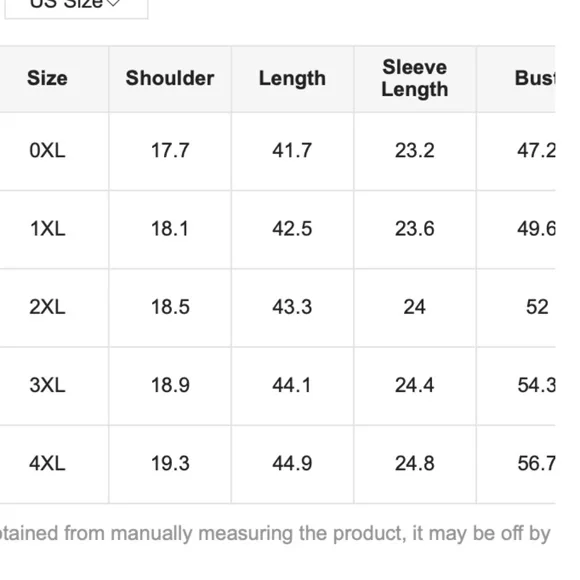Click the 24 sleeve length cell

[x=415, y=308]
